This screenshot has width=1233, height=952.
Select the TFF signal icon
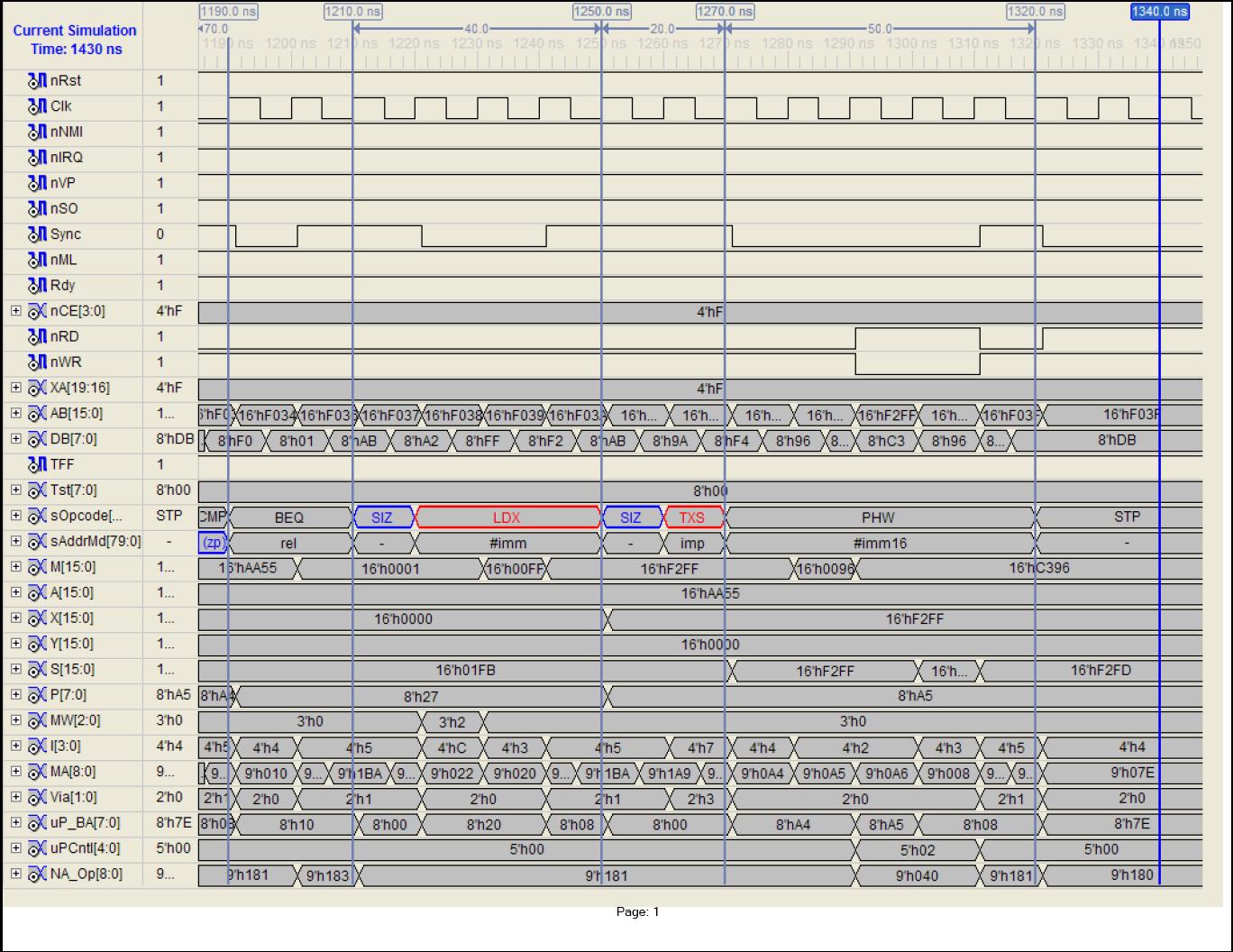(37, 465)
